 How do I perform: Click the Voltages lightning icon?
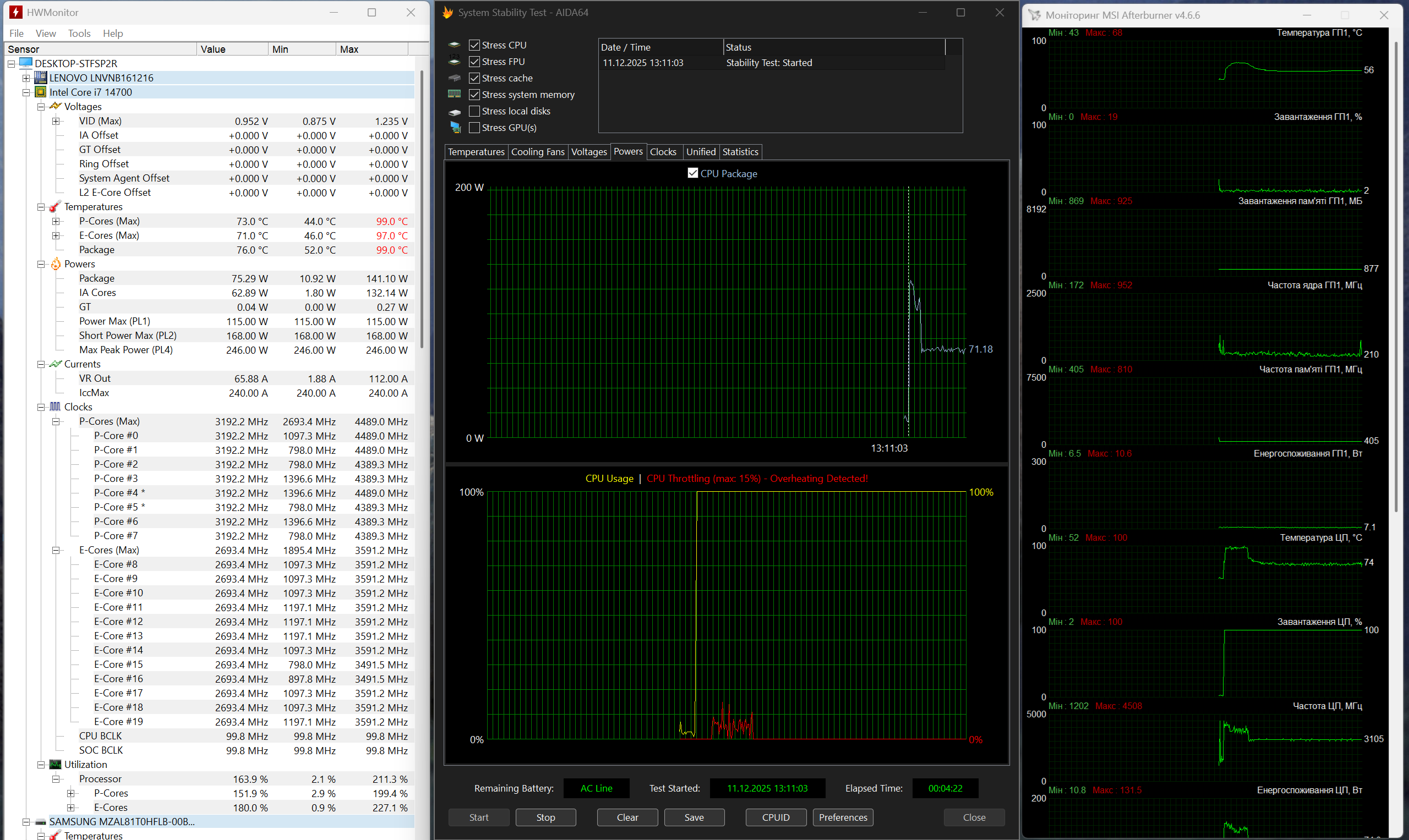click(55, 106)
